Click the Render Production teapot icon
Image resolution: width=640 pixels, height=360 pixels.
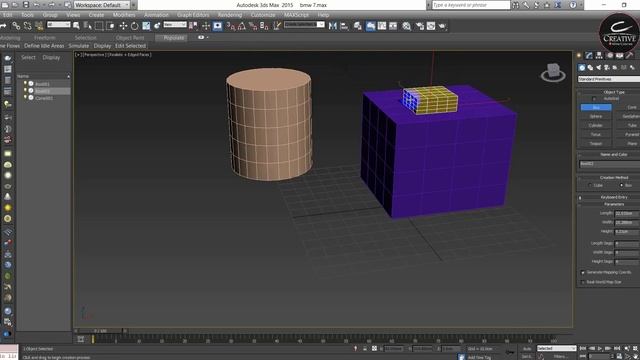442,26
